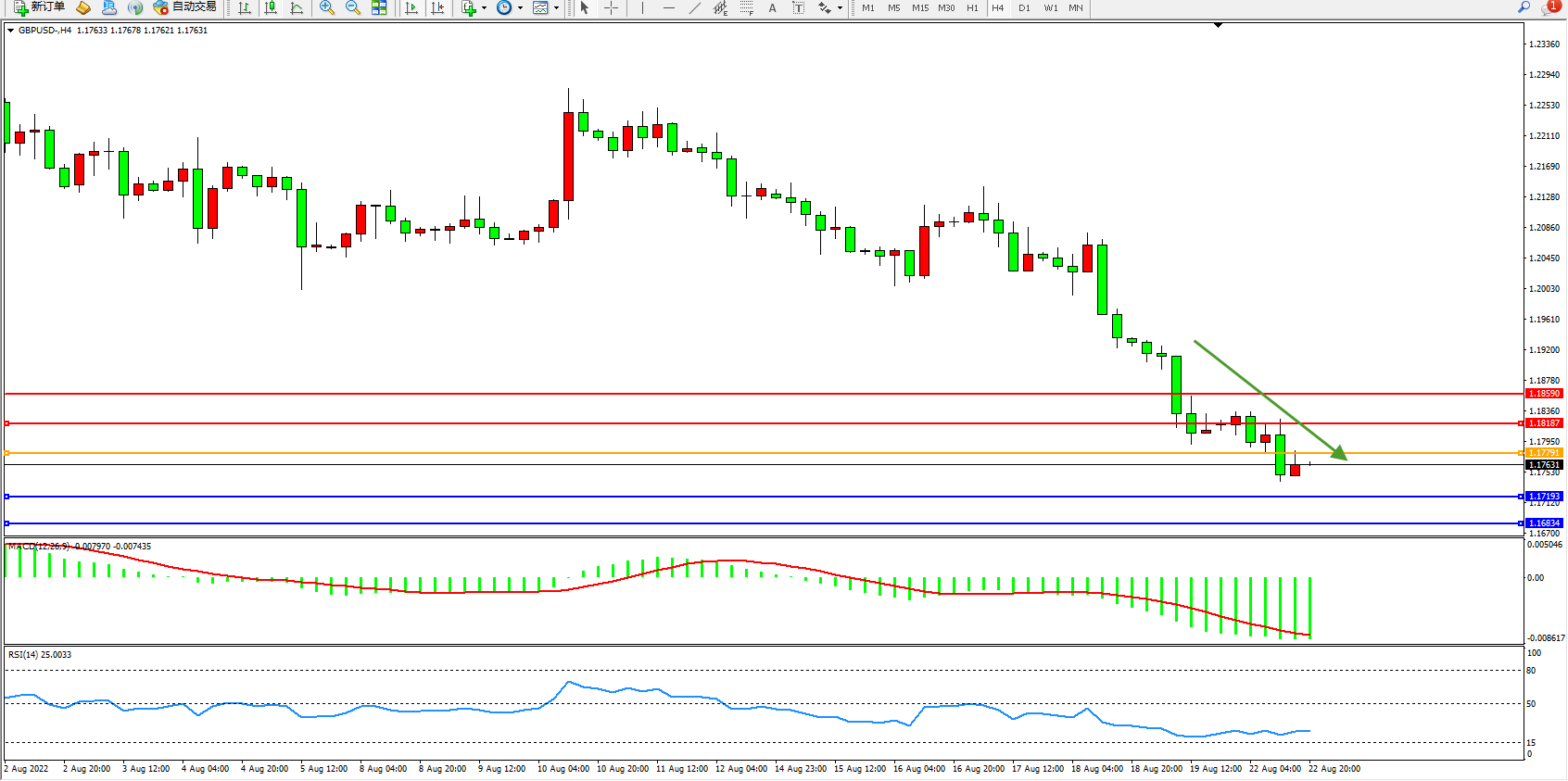Tile chart windows with grid icon
Screen dimensions: 1568x781
click(x=379, y=7)
